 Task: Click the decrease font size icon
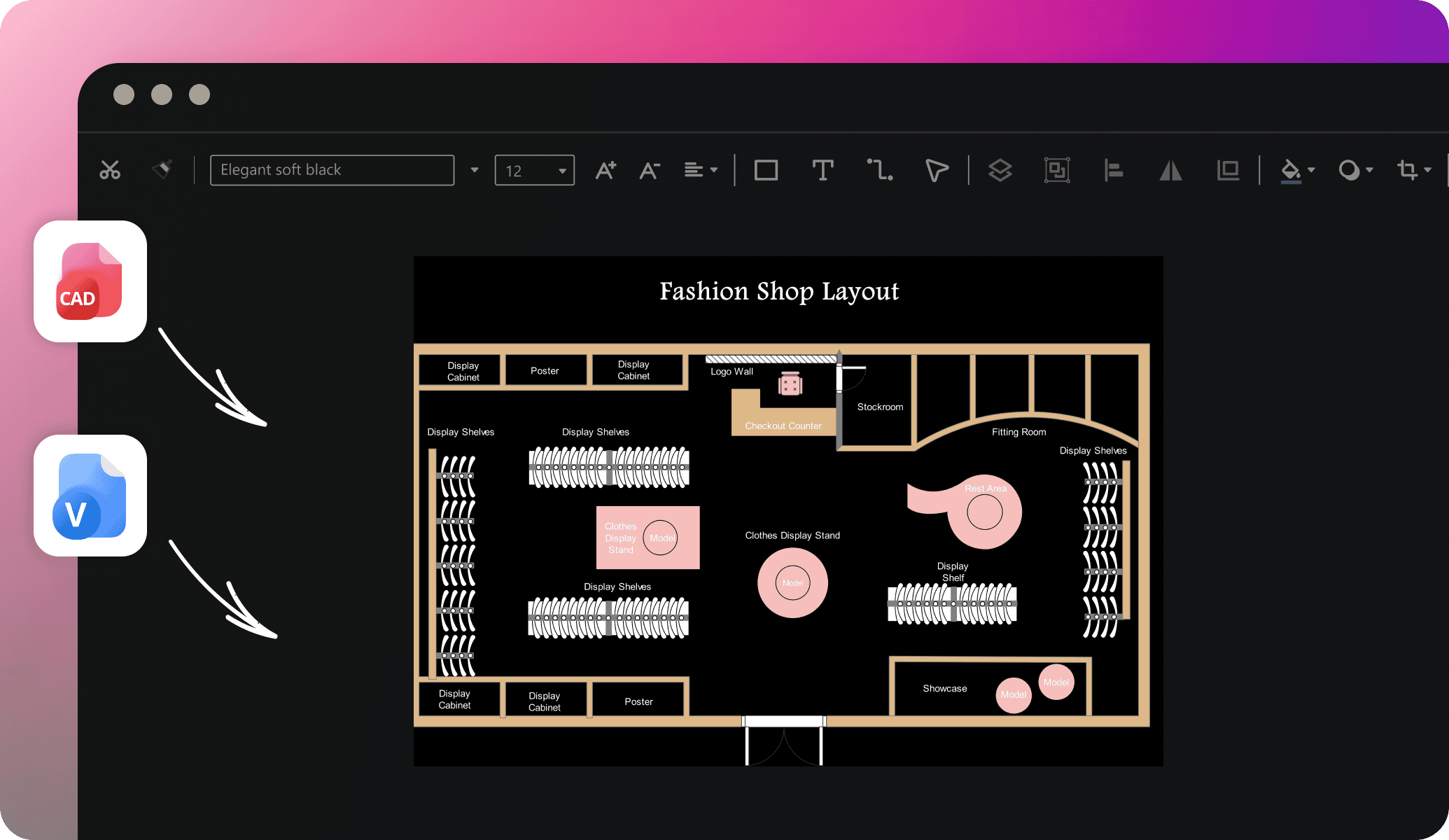coord(650,170)
